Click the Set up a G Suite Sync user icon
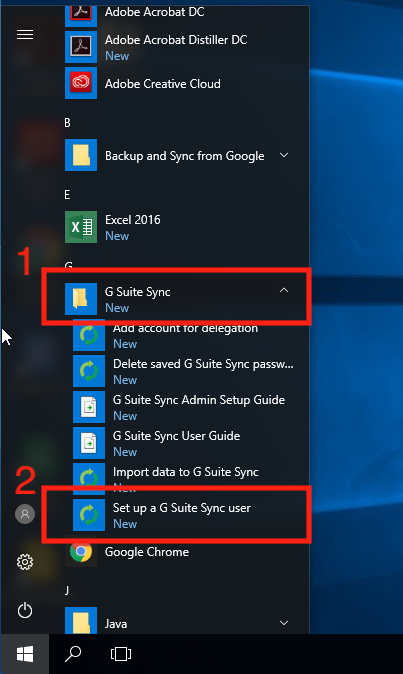The image size is (403, 674). [89, 515]
